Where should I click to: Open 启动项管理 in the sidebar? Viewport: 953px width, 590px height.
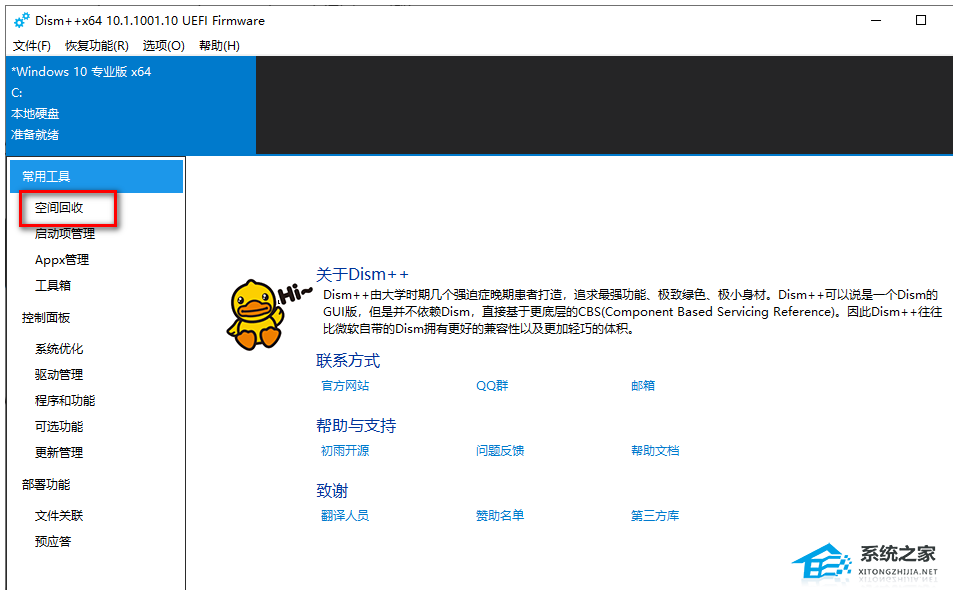[x=65, y=234]
